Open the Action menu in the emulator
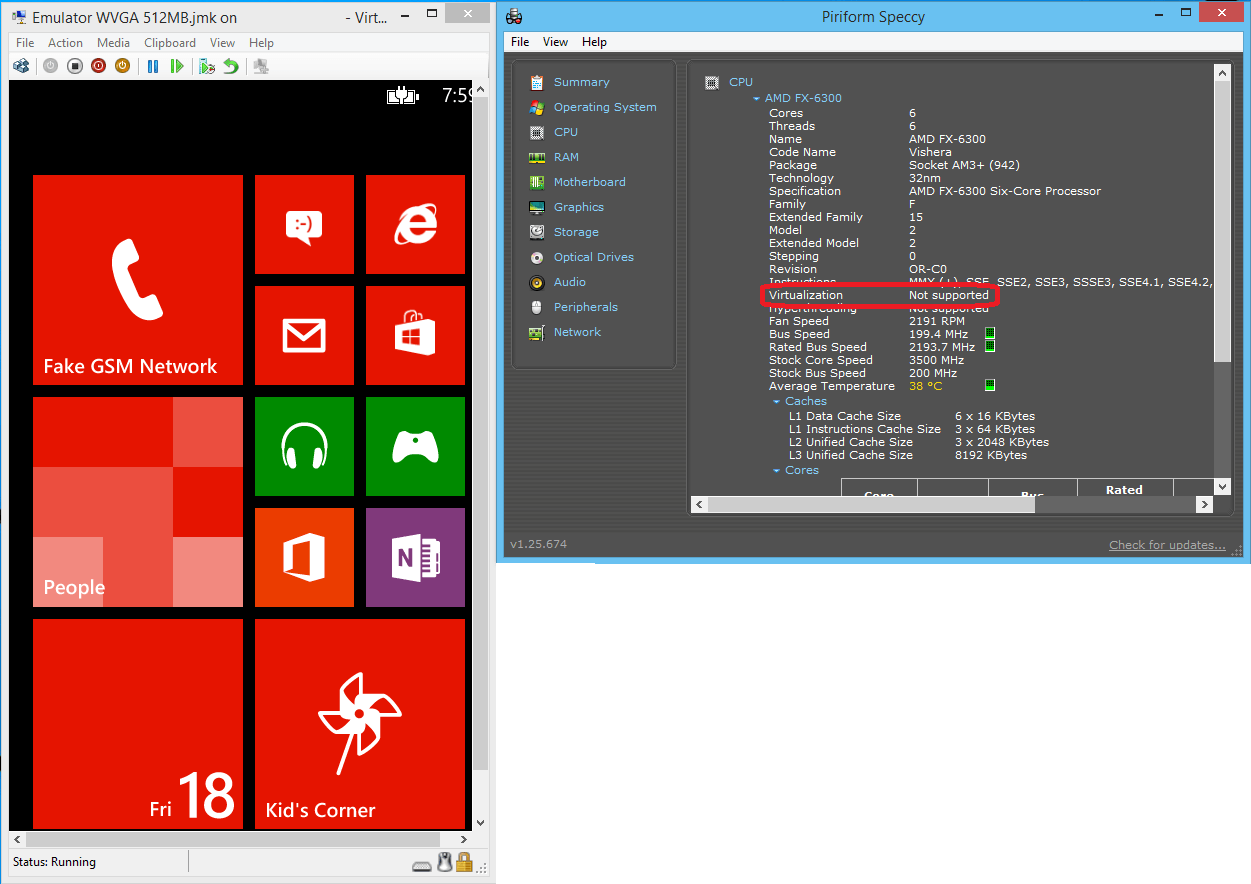 click(x=65, y=43)
